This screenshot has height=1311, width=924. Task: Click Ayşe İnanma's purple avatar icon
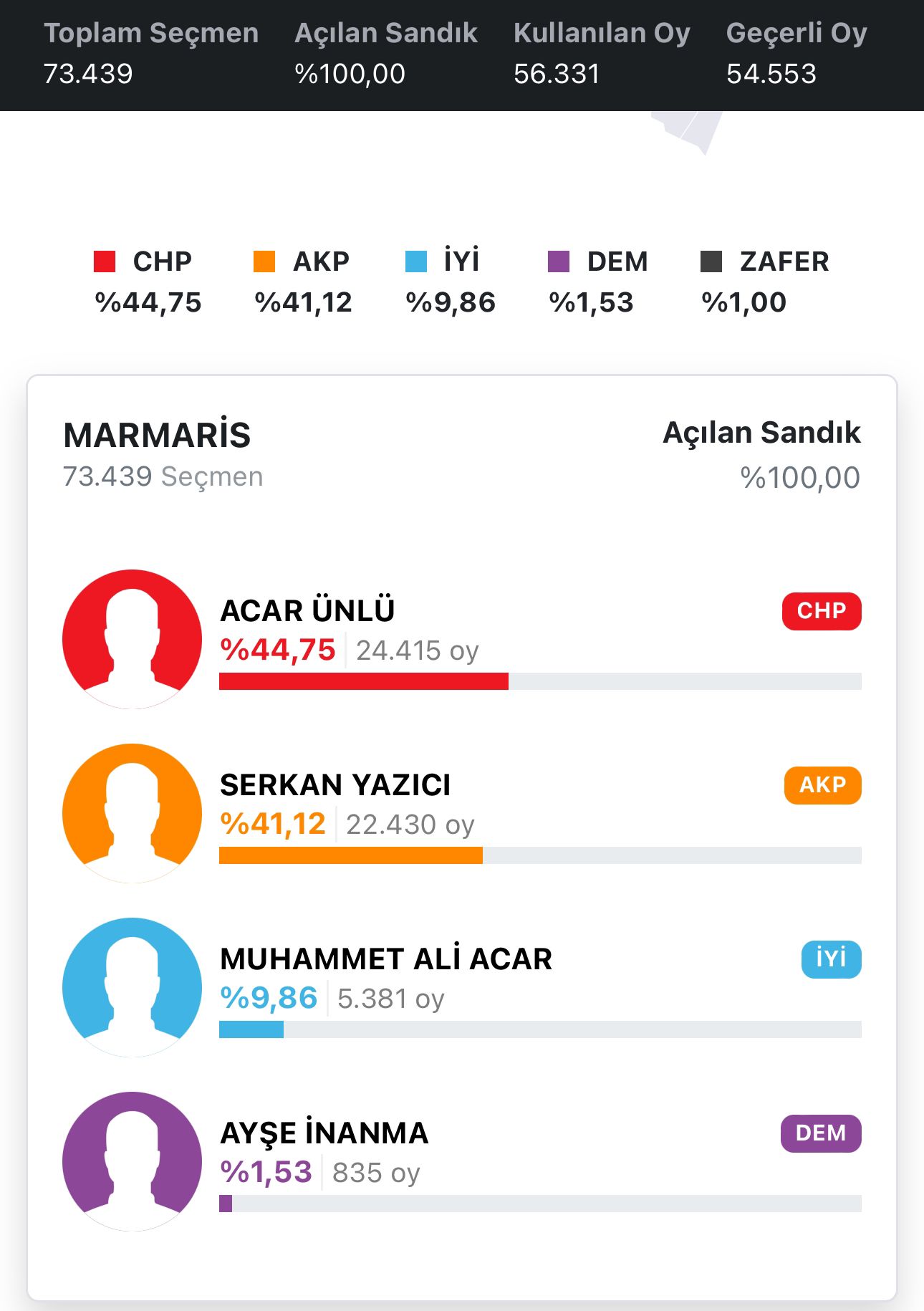pyautogui.click(x=133, y=1161)
